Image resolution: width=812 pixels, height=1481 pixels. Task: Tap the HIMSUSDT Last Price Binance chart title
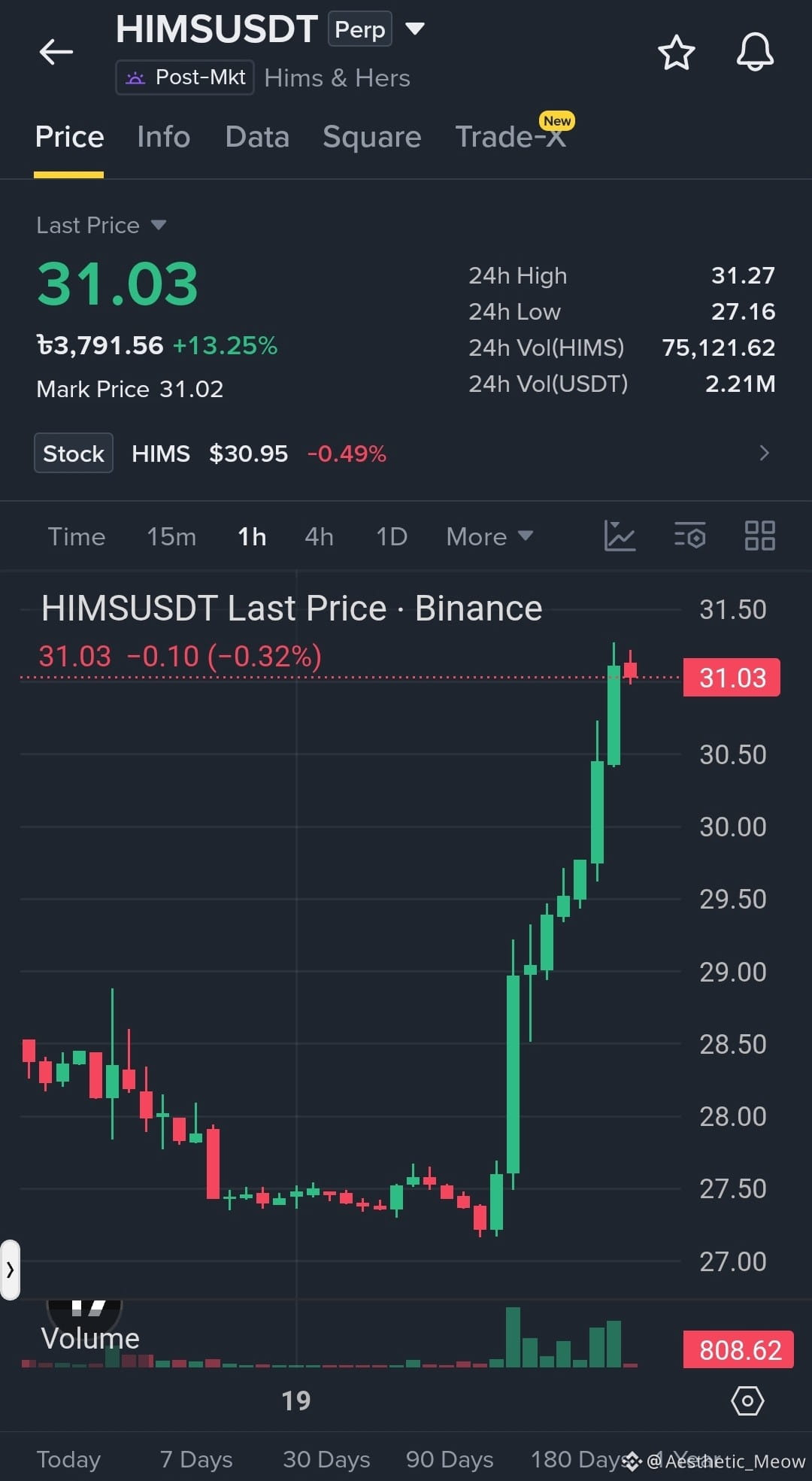[x=292, y=608]
